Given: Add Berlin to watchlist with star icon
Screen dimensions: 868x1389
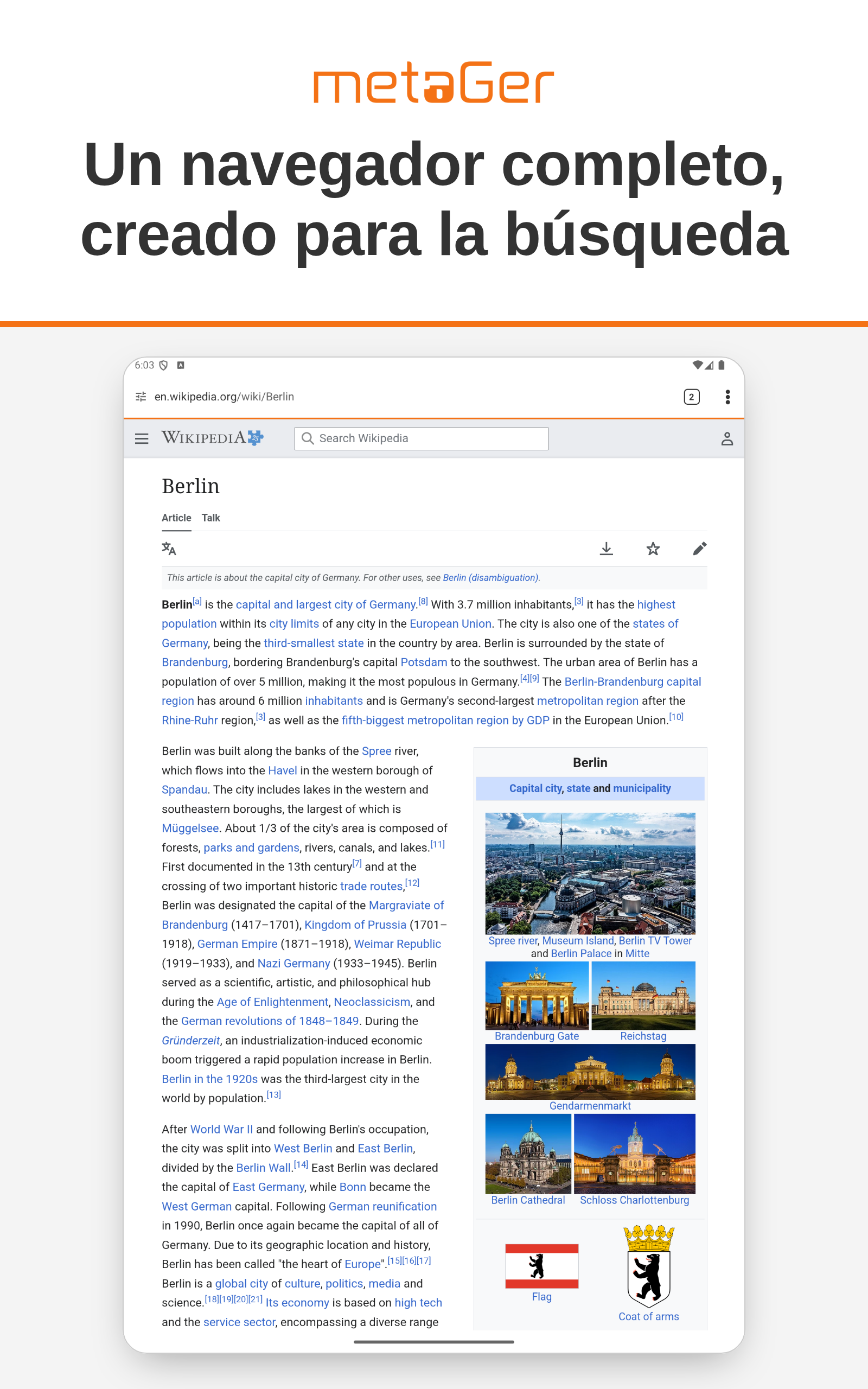Looking at the screenshot, I should click(653, 549).
